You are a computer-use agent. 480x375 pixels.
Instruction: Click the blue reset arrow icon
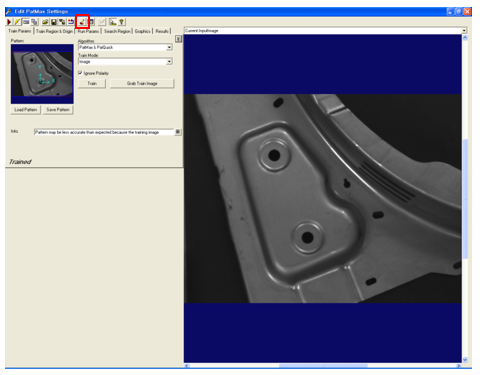click(x=71, y=22)
